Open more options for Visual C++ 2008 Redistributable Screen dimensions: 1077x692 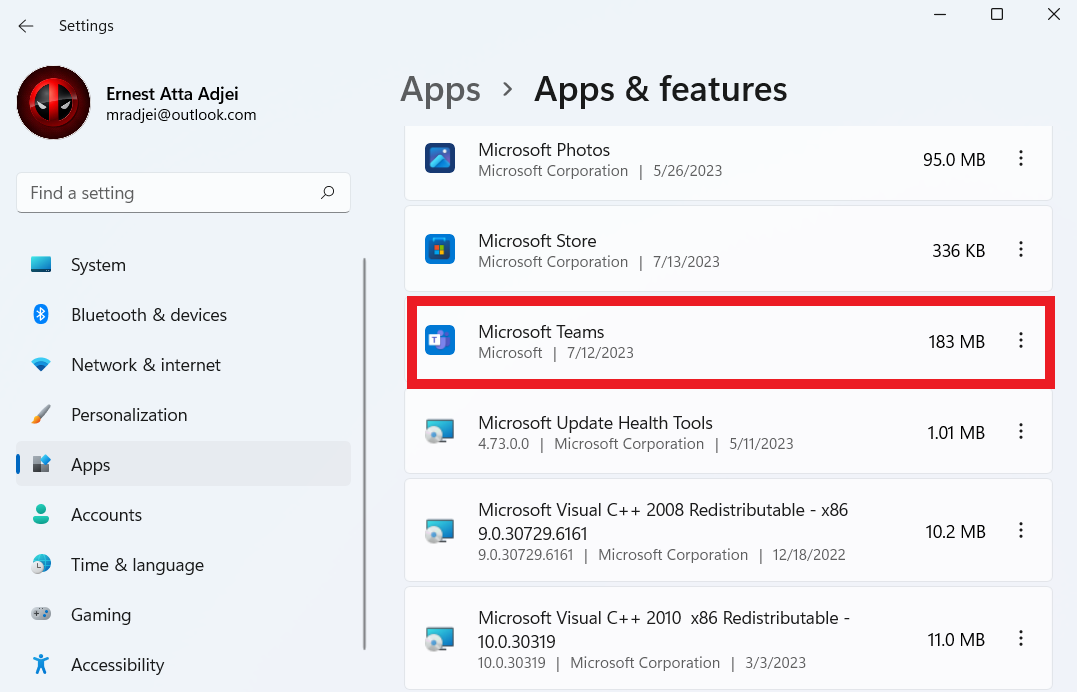point(1021,531)
